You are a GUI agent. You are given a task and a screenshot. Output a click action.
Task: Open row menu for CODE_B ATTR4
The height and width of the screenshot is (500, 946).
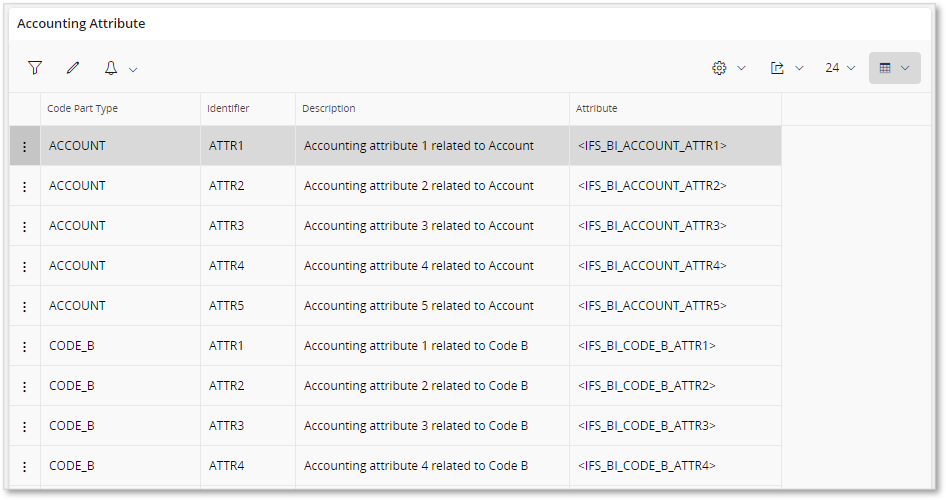click(25, 466)
